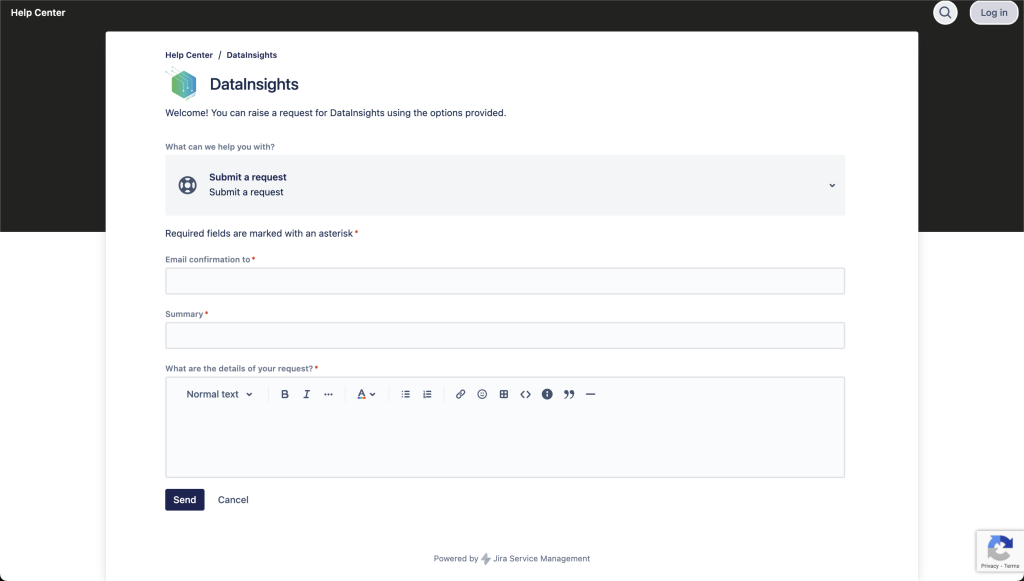Insert a code block in the editor
The image size is (1024, 581).
[525, 394]
